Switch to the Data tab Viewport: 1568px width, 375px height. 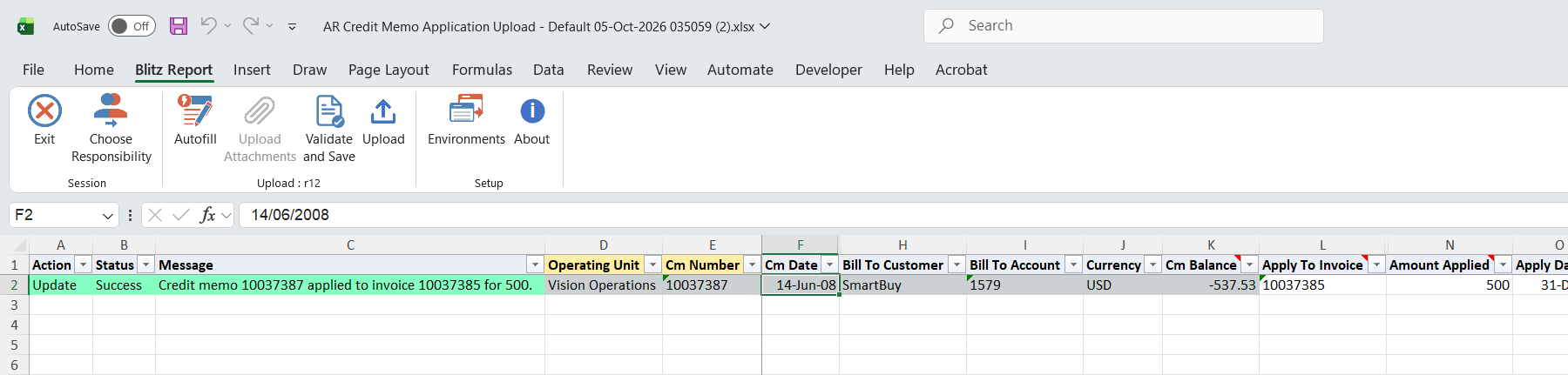(549, 70)
